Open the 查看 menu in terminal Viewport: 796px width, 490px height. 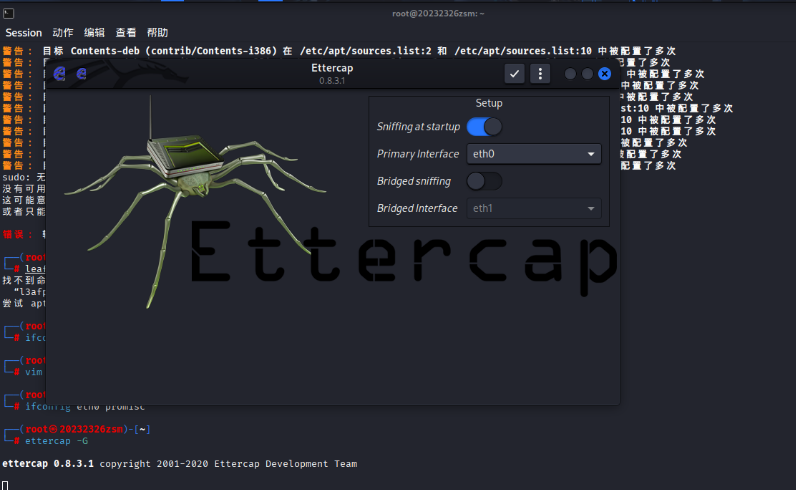click(126, 32)
